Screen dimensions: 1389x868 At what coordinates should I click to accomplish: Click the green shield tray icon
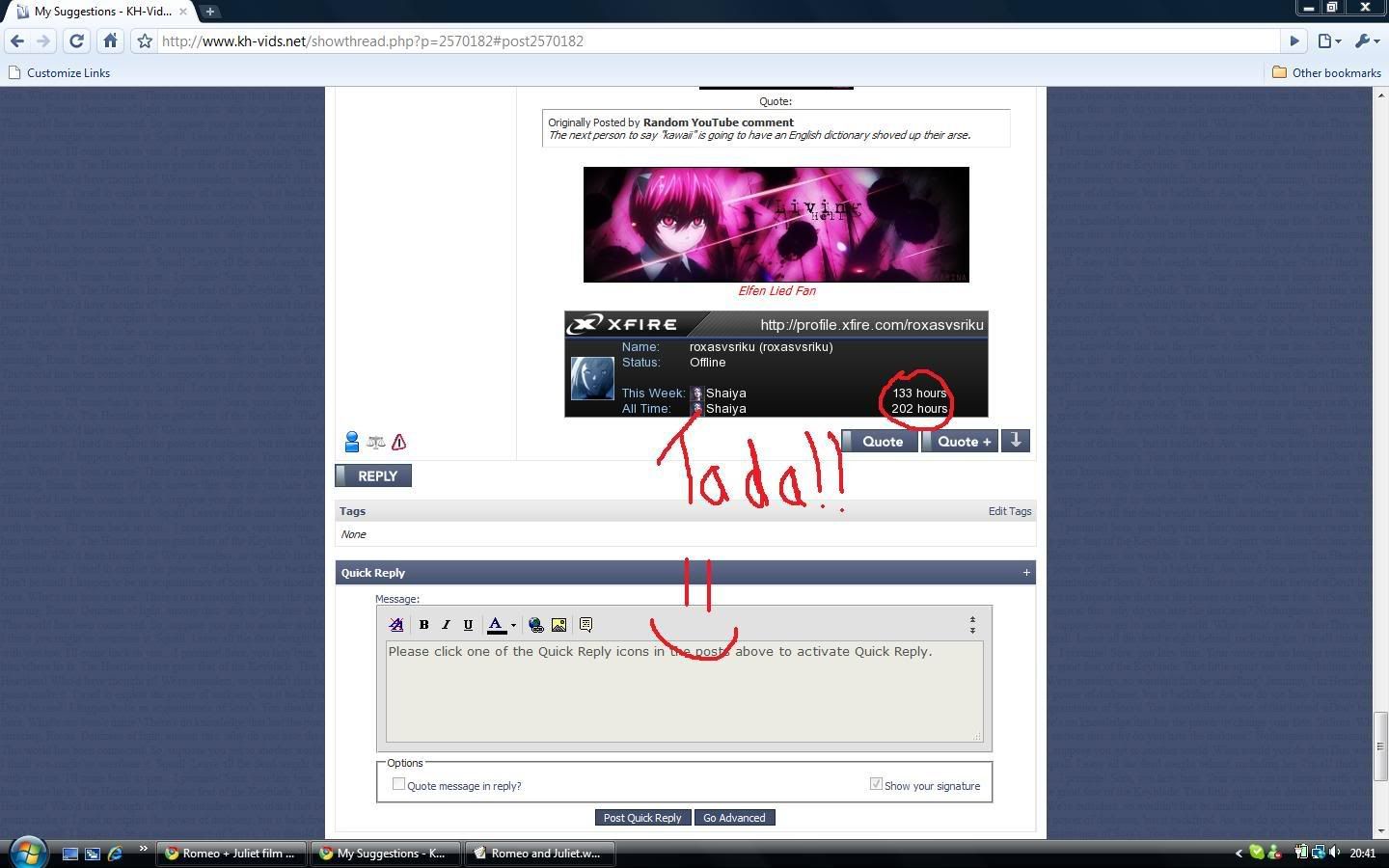point(1257,853)
